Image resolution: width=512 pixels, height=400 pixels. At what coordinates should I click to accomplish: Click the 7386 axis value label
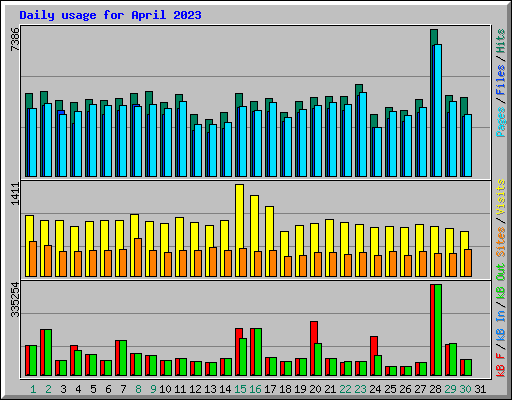(15, 39)
